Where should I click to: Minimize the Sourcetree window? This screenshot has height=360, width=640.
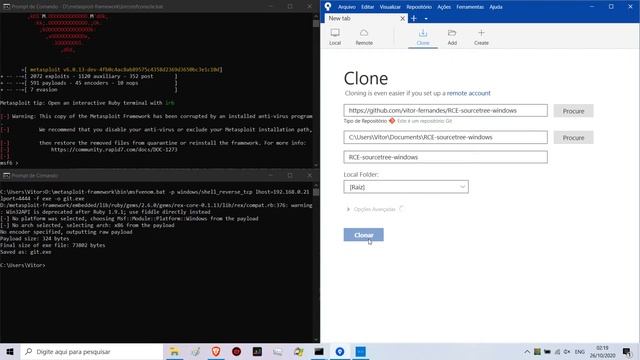pyautogui.click(x=592, y=7)
